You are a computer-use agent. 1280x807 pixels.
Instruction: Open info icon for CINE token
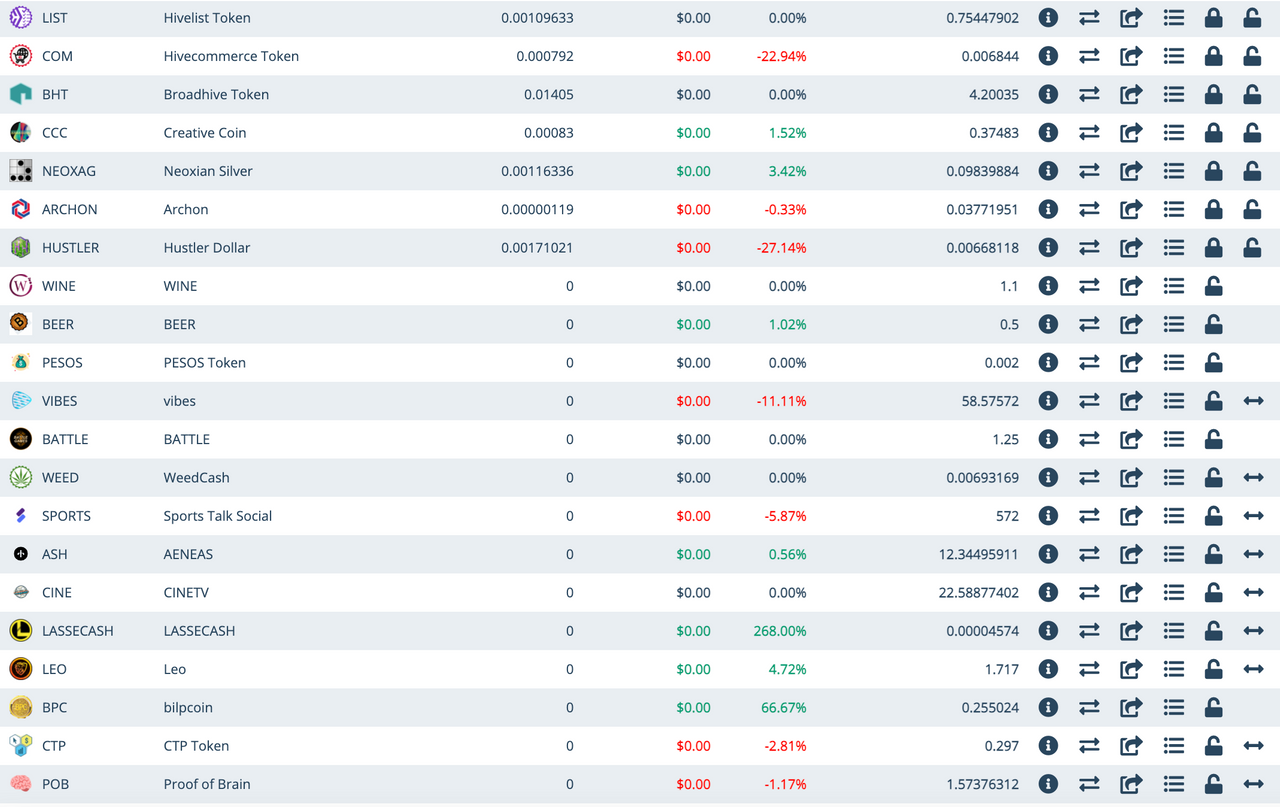pos(1048,592)
